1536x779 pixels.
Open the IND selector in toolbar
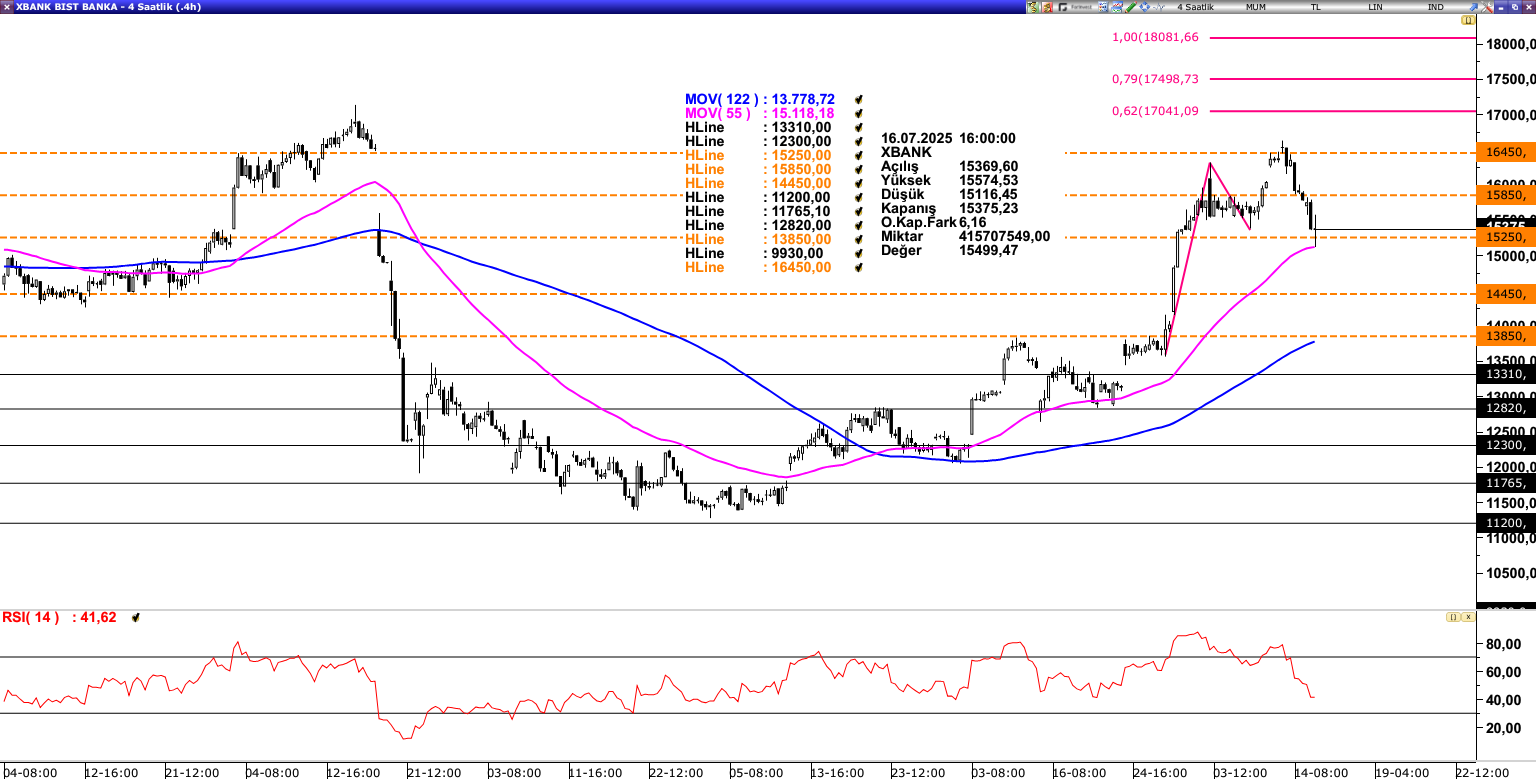point(1436,7)
